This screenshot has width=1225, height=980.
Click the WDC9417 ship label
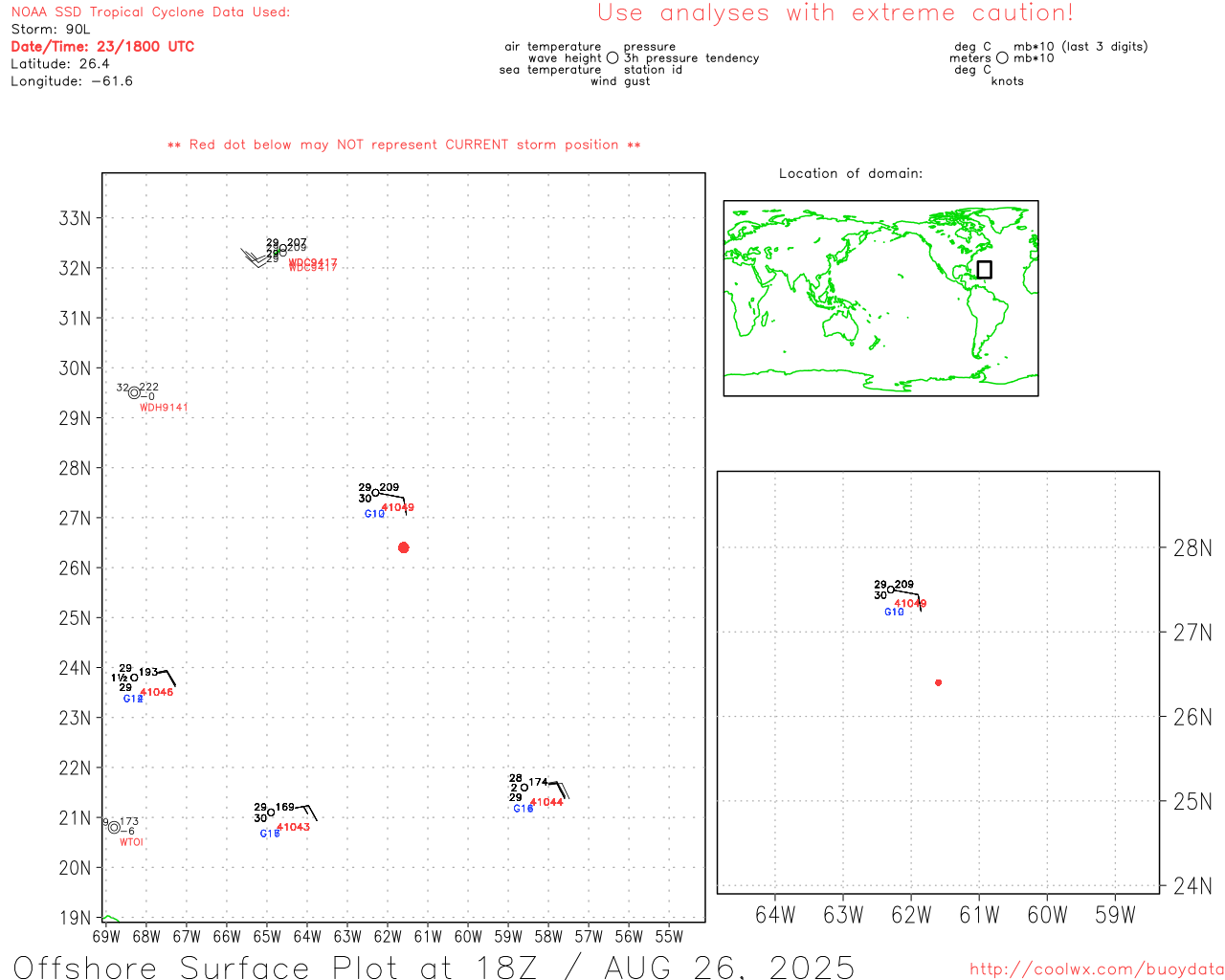313,265
